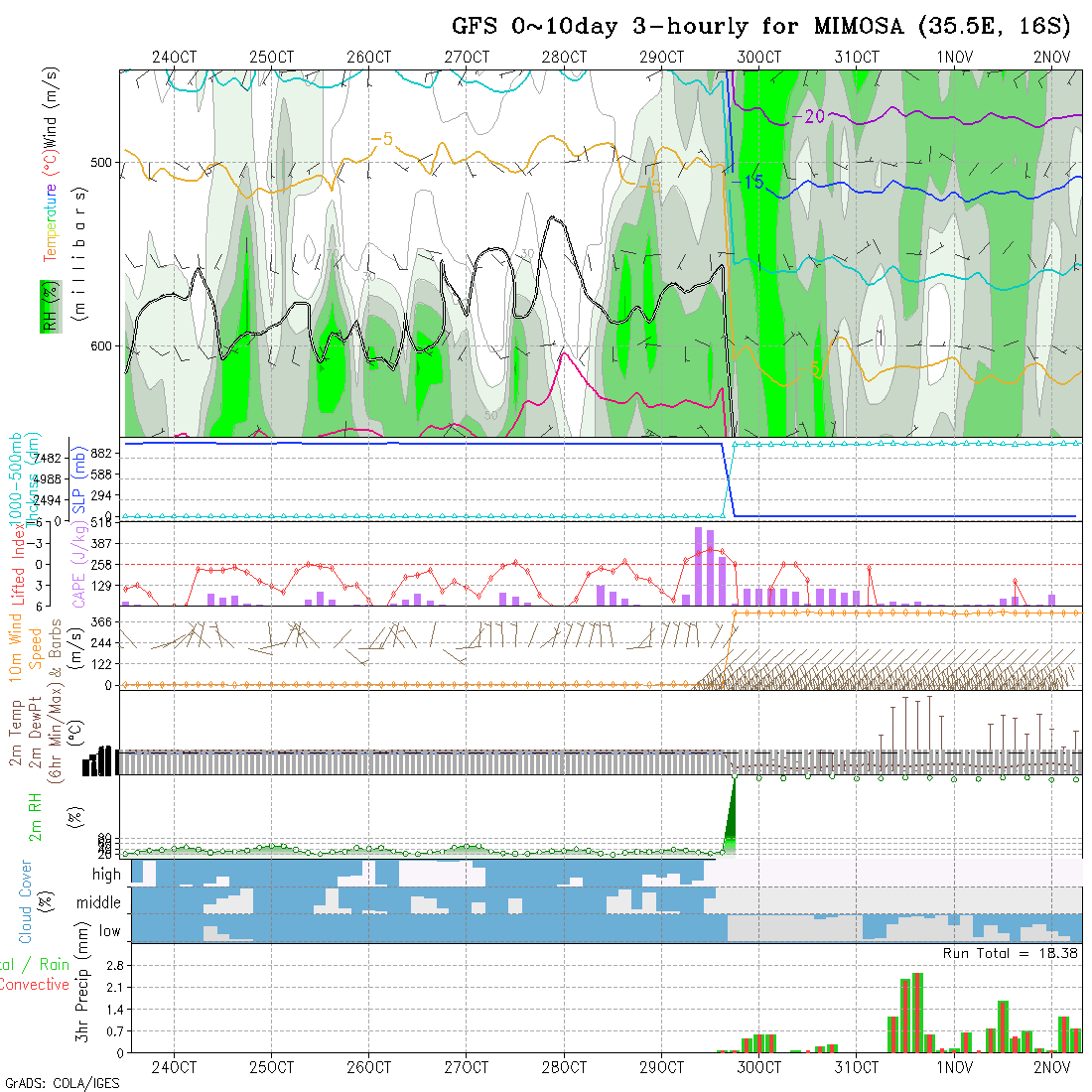Click the 30OCT label on bottom axis

[759, 1067]
